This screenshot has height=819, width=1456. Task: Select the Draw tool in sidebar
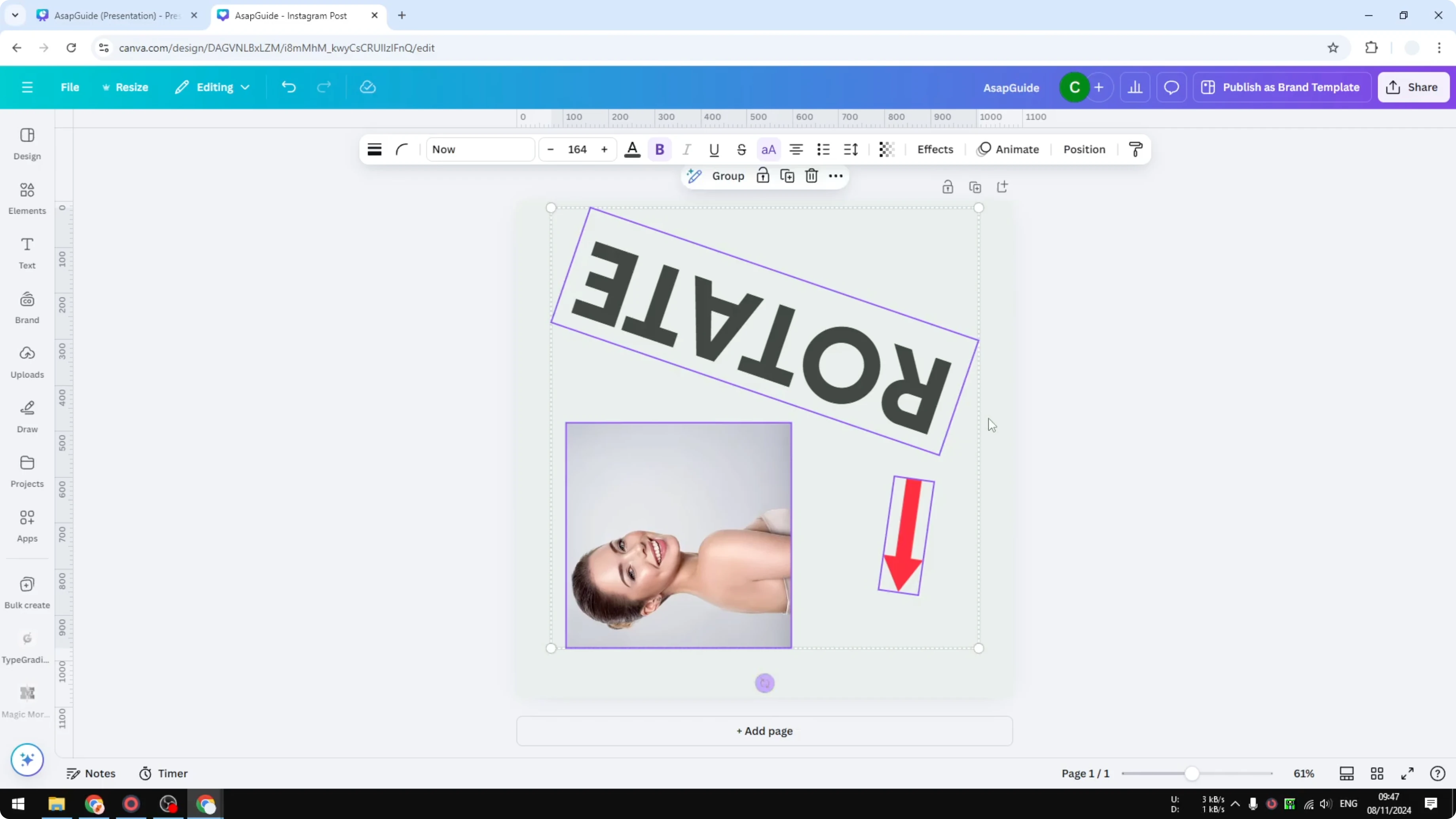point(27,417)
